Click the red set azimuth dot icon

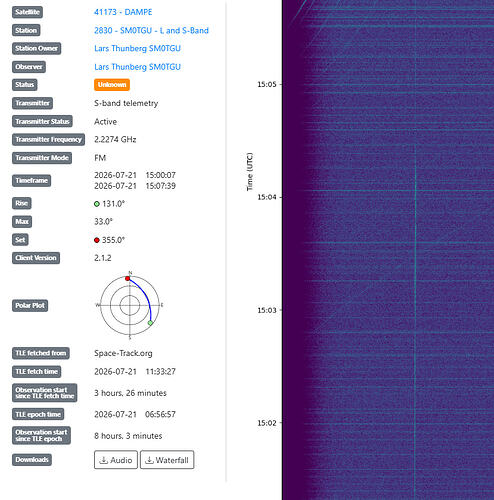pos(97,240)
